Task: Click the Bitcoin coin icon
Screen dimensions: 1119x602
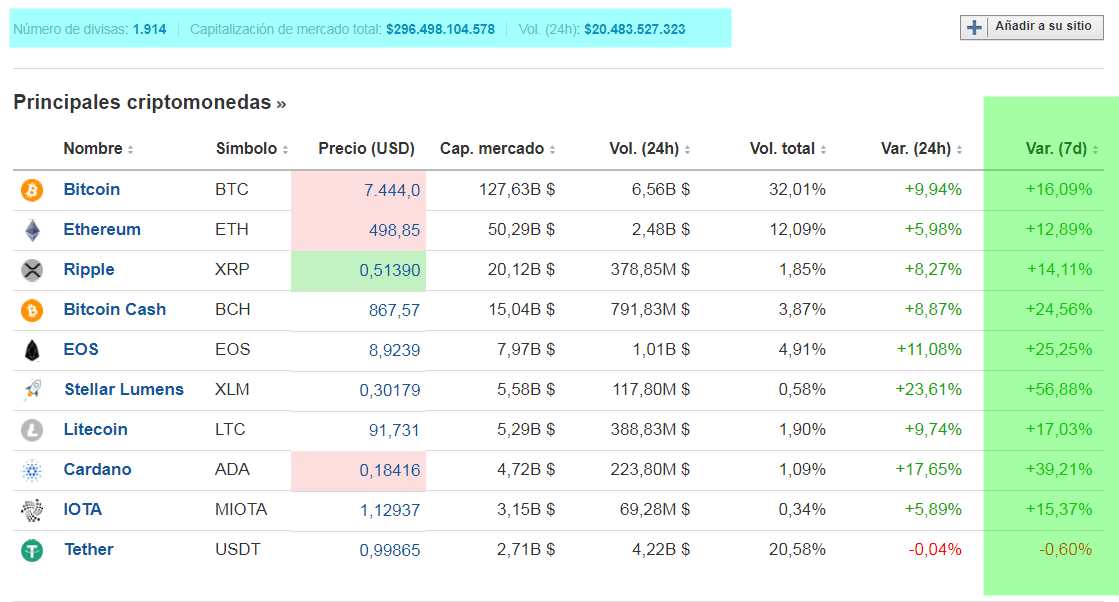Action: click(x=32, y=190)
